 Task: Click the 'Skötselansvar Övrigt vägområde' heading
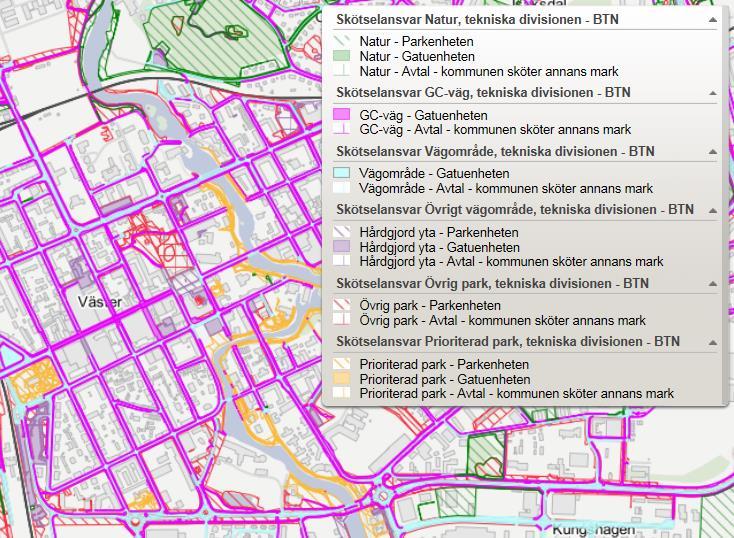(x=515, y=210)
